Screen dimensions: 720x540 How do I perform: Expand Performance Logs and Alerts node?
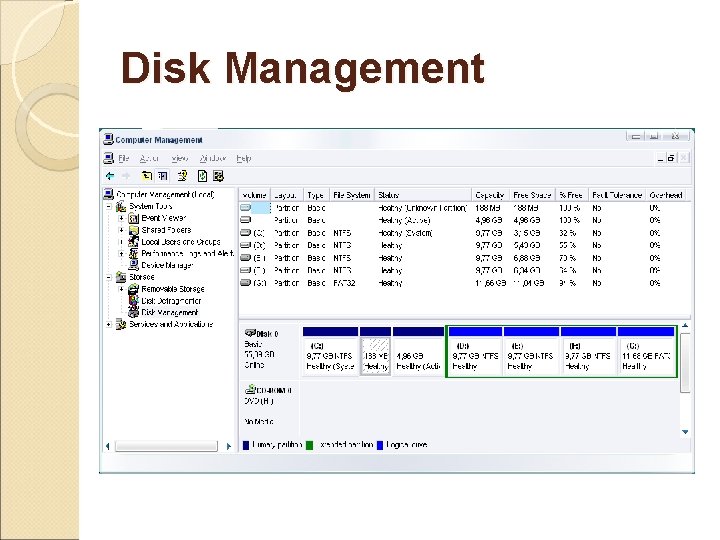121,254
